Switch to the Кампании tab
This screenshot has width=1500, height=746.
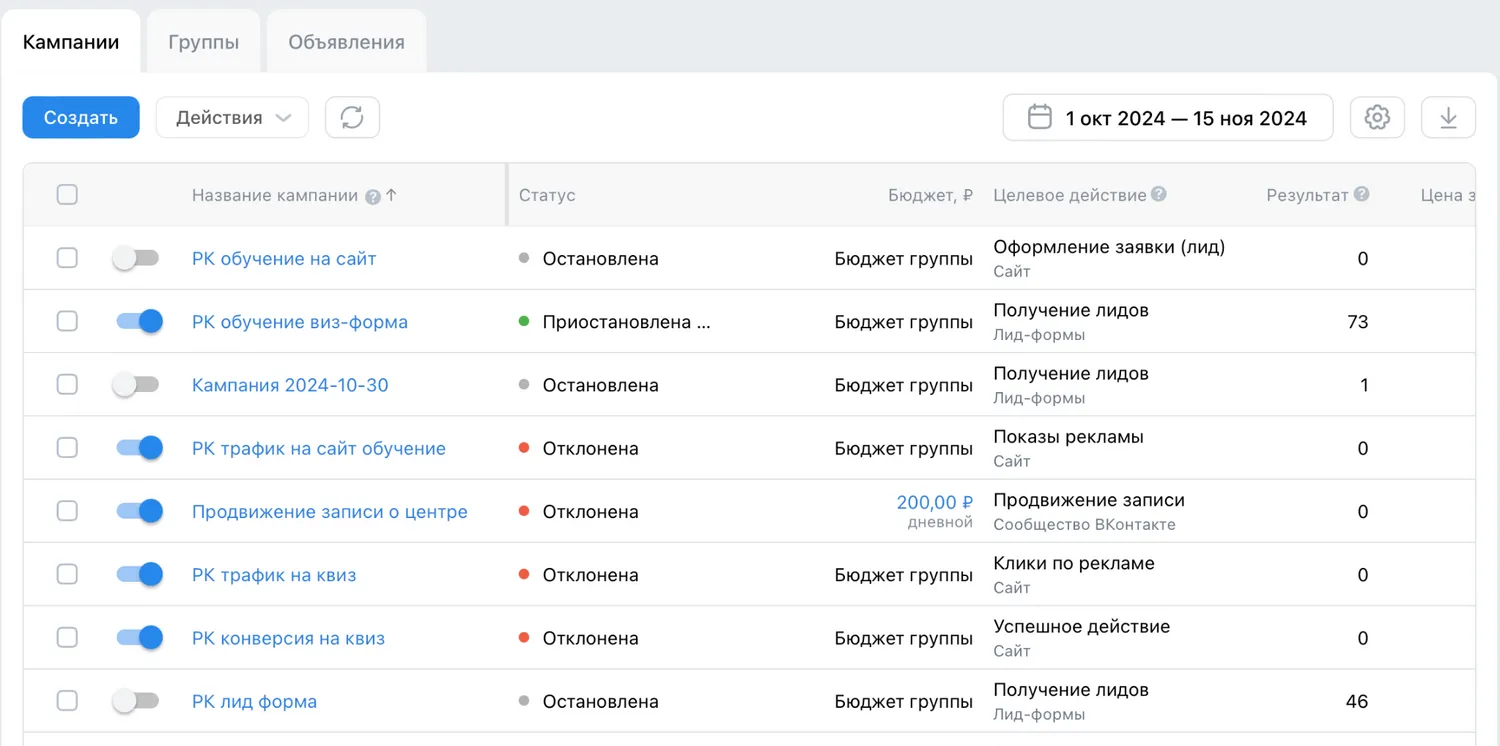[71, 42]
